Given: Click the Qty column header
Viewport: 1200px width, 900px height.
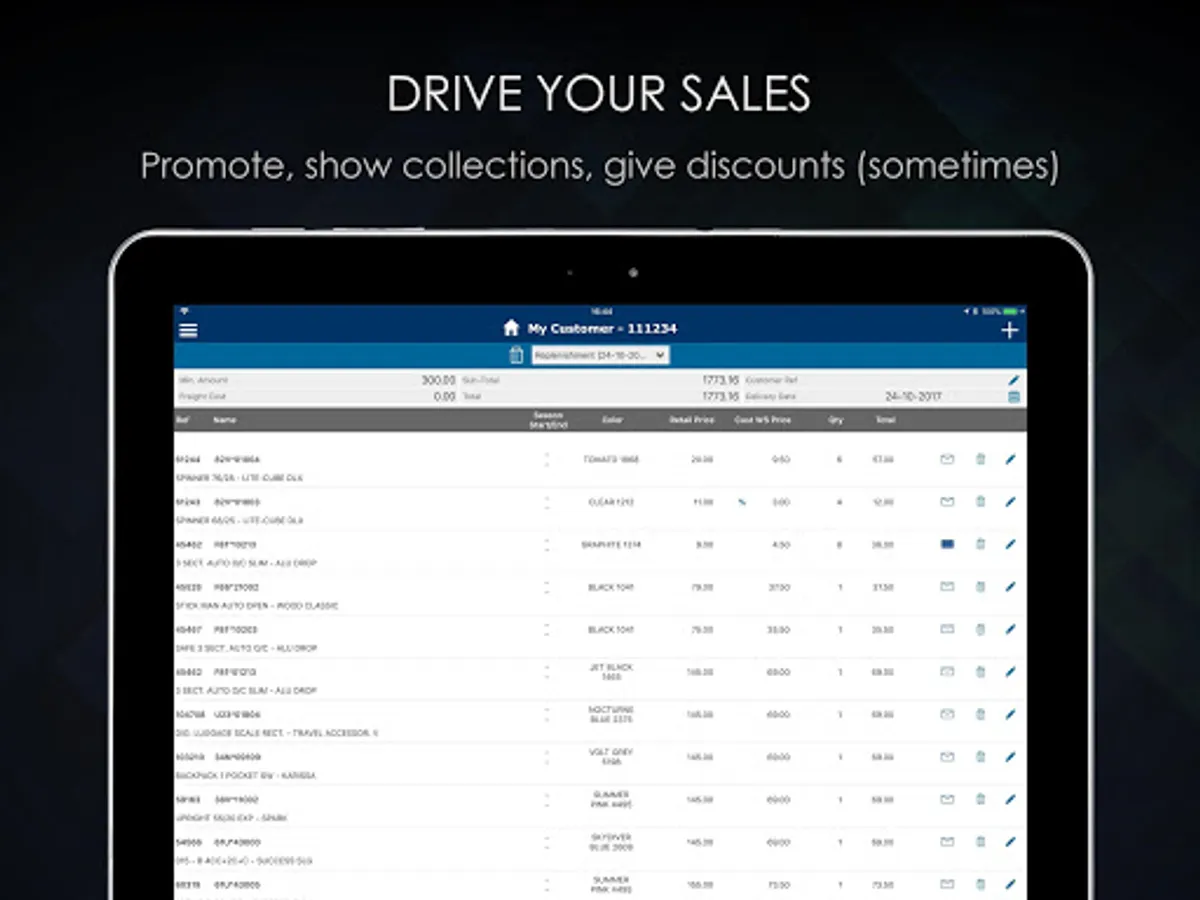Looking at the screenshot, I should pos(836,420).
